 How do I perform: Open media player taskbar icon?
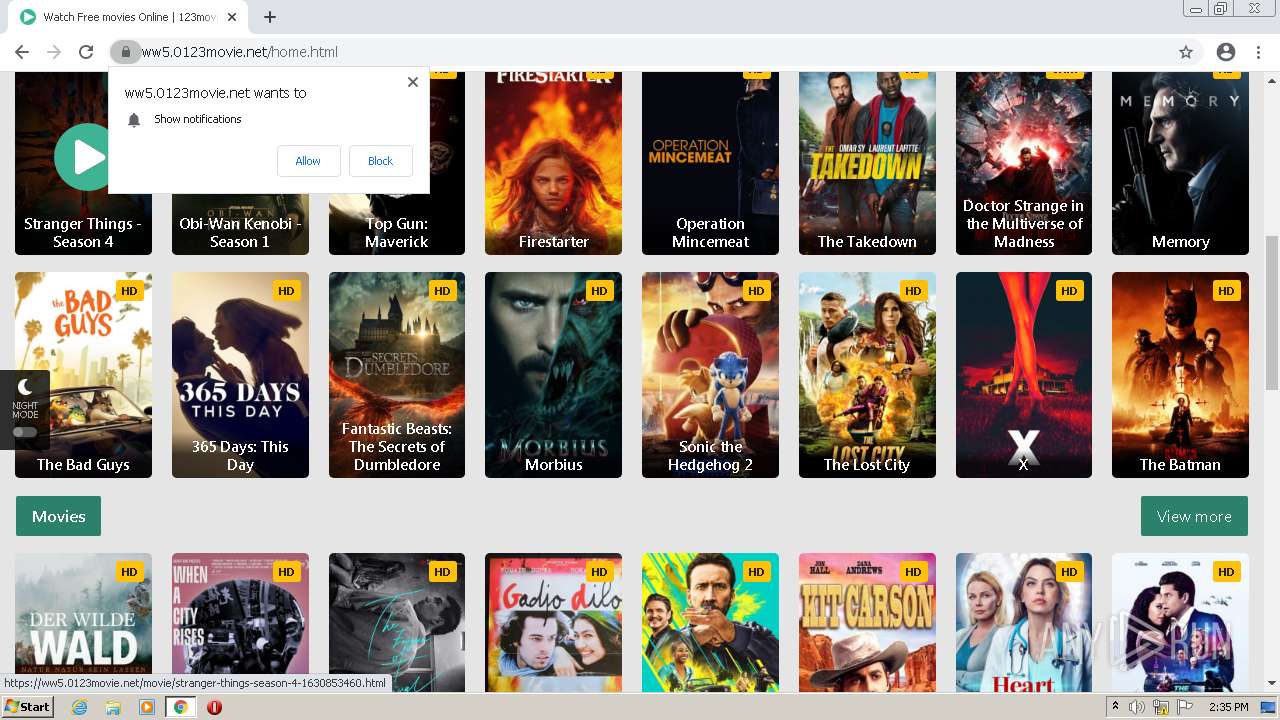point(147,707)
